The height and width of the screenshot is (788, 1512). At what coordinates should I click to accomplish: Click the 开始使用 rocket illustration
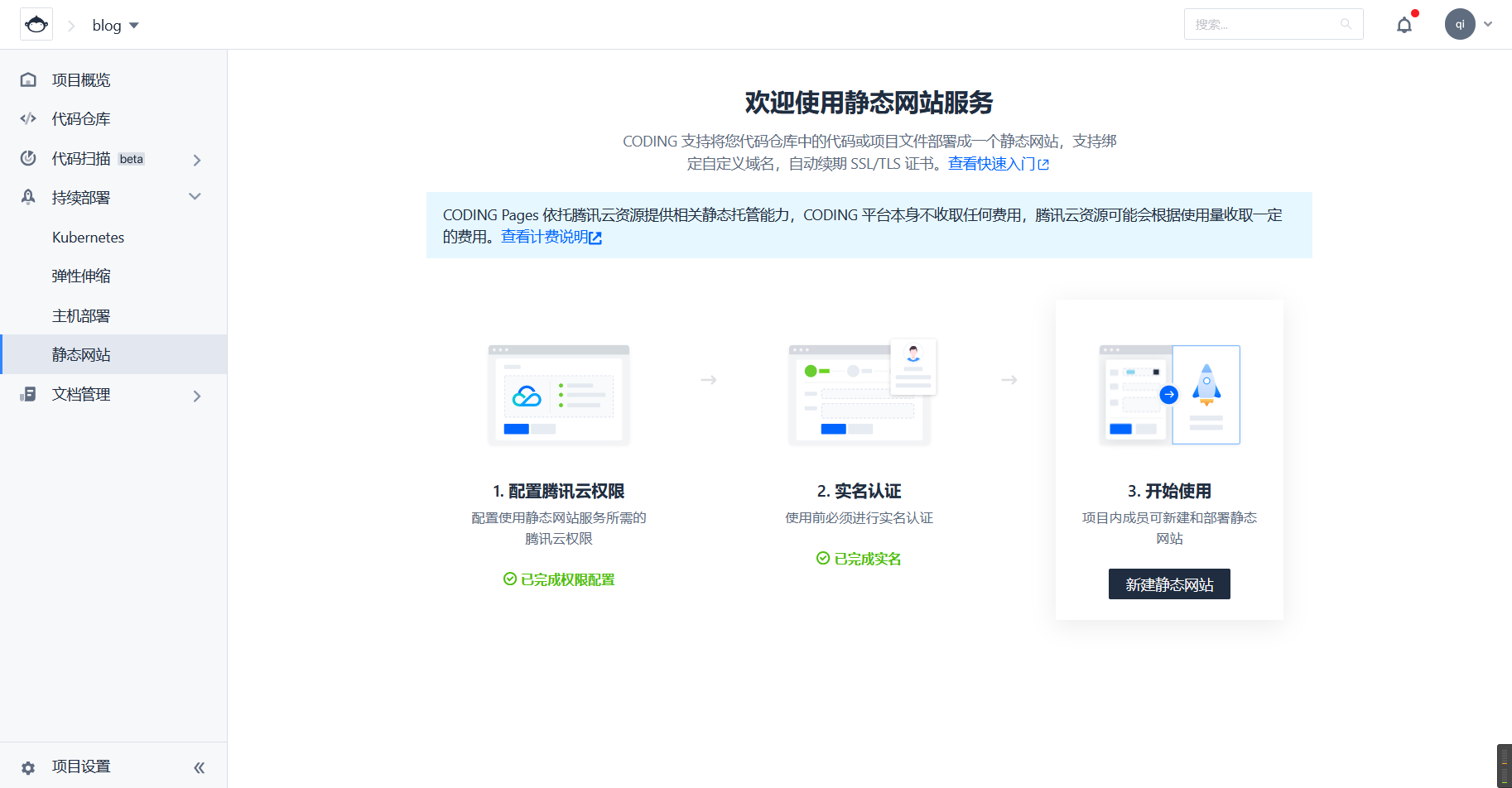[x=1169, y=395]
